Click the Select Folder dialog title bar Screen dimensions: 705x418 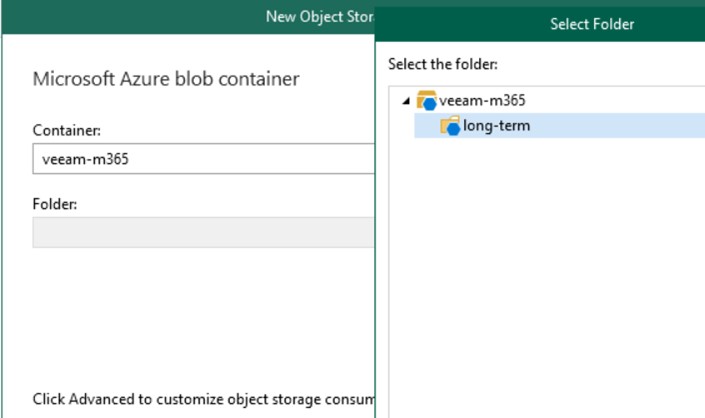pos(592,23)
